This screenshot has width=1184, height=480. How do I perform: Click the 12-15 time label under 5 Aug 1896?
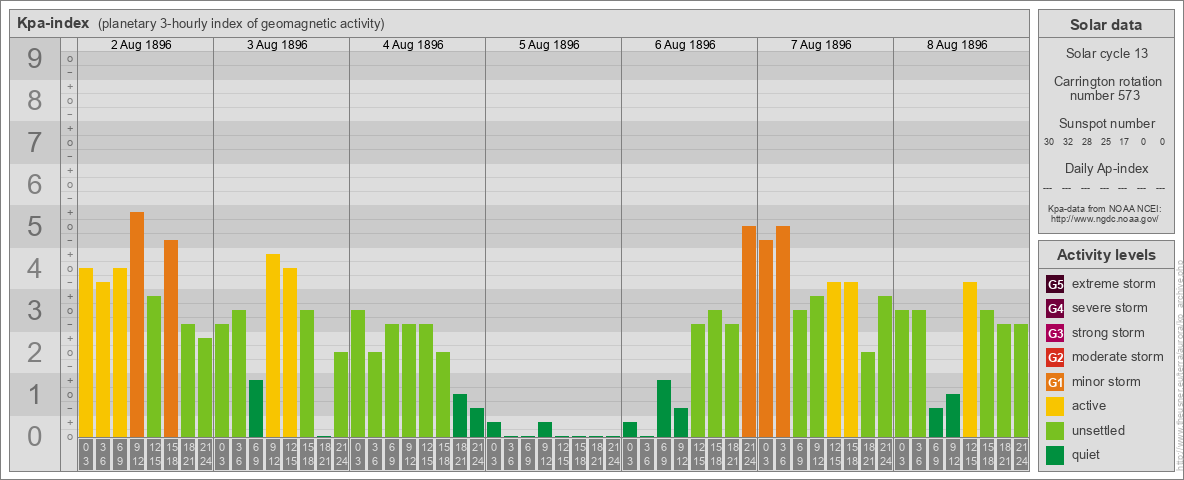[x=562, y=455]
